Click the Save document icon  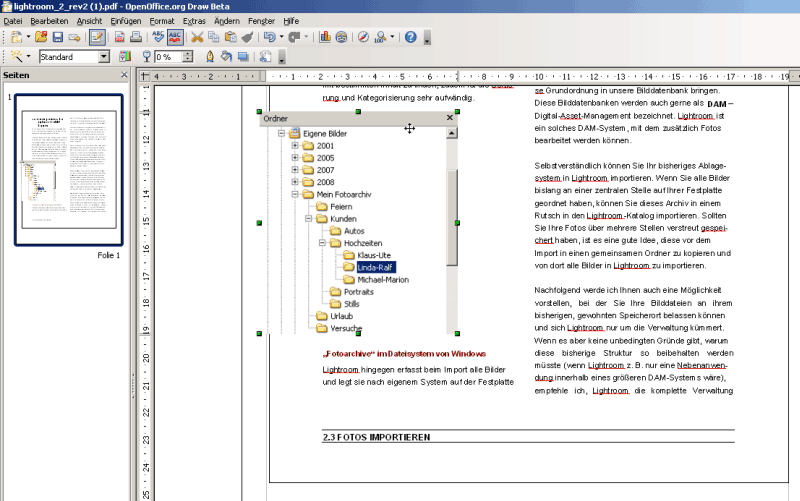point(59,37)
